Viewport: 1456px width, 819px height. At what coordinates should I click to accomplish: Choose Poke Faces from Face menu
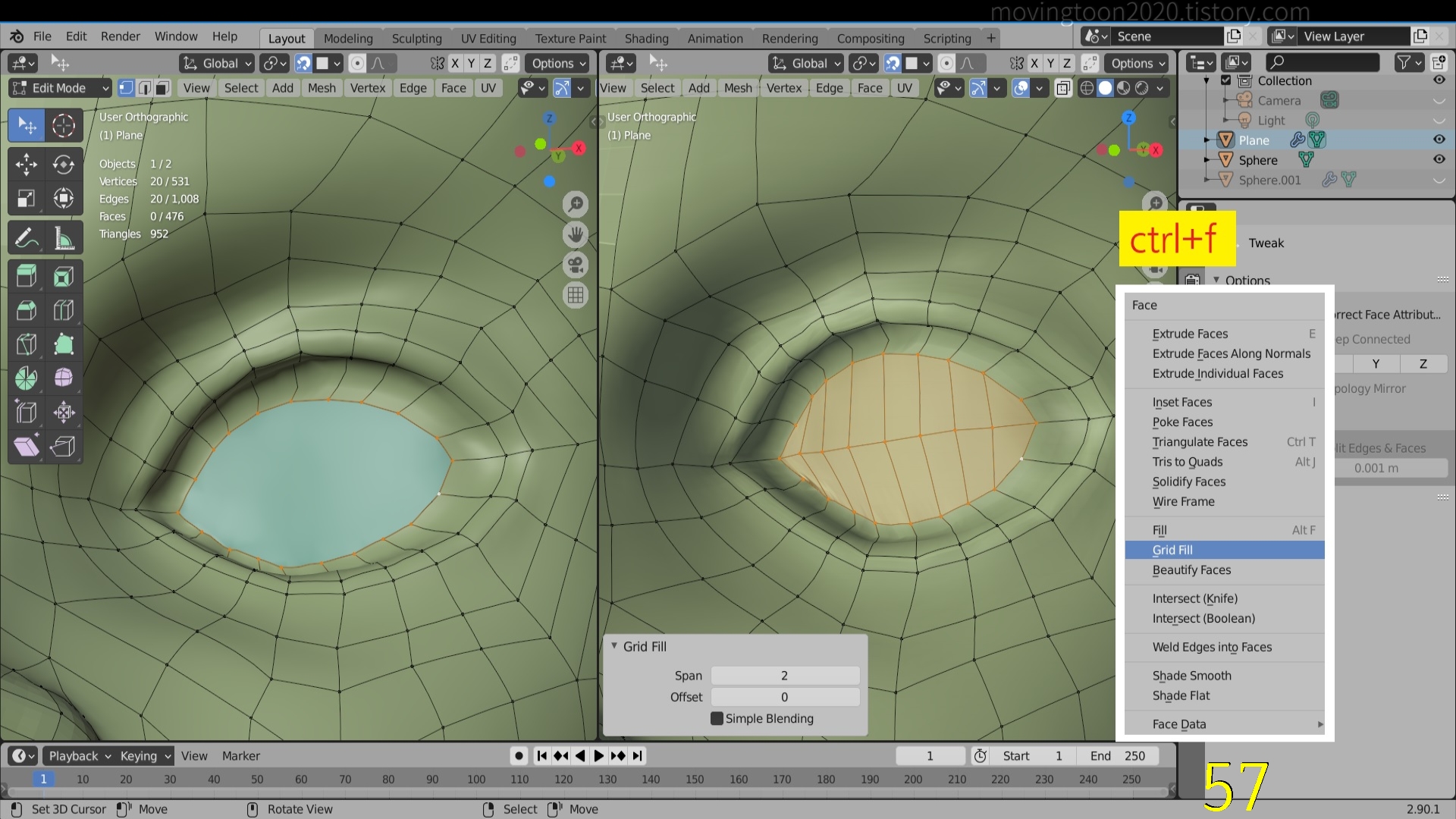point(1225,422)
